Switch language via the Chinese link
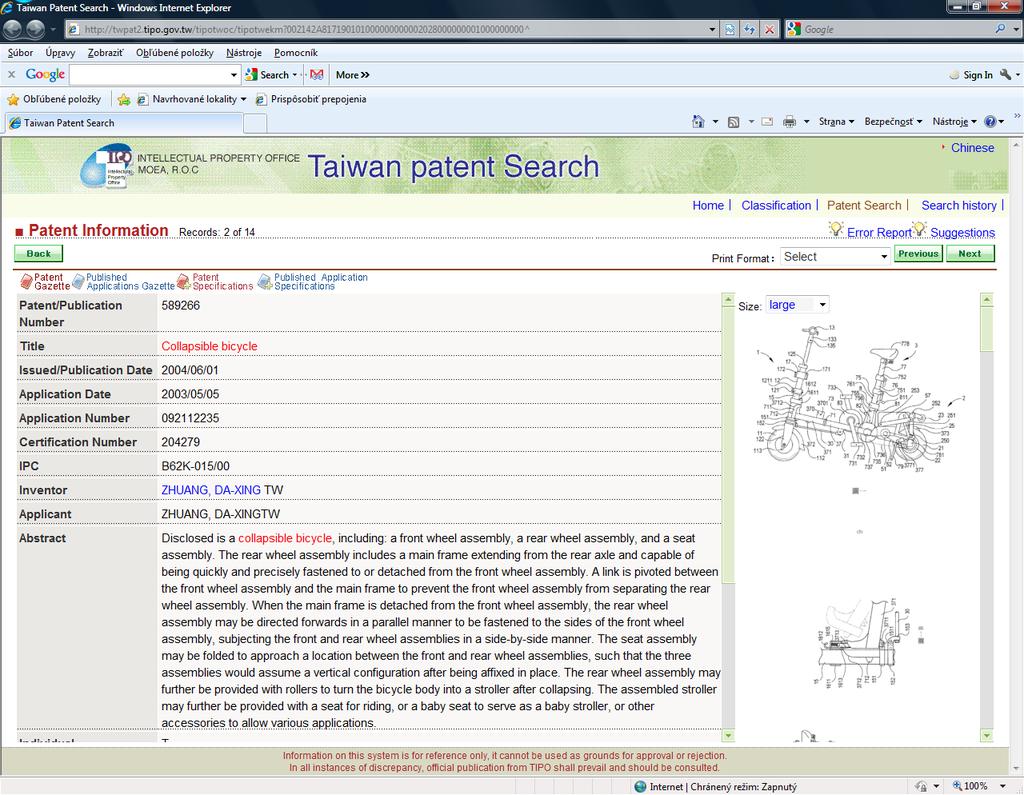 (972, 148)
